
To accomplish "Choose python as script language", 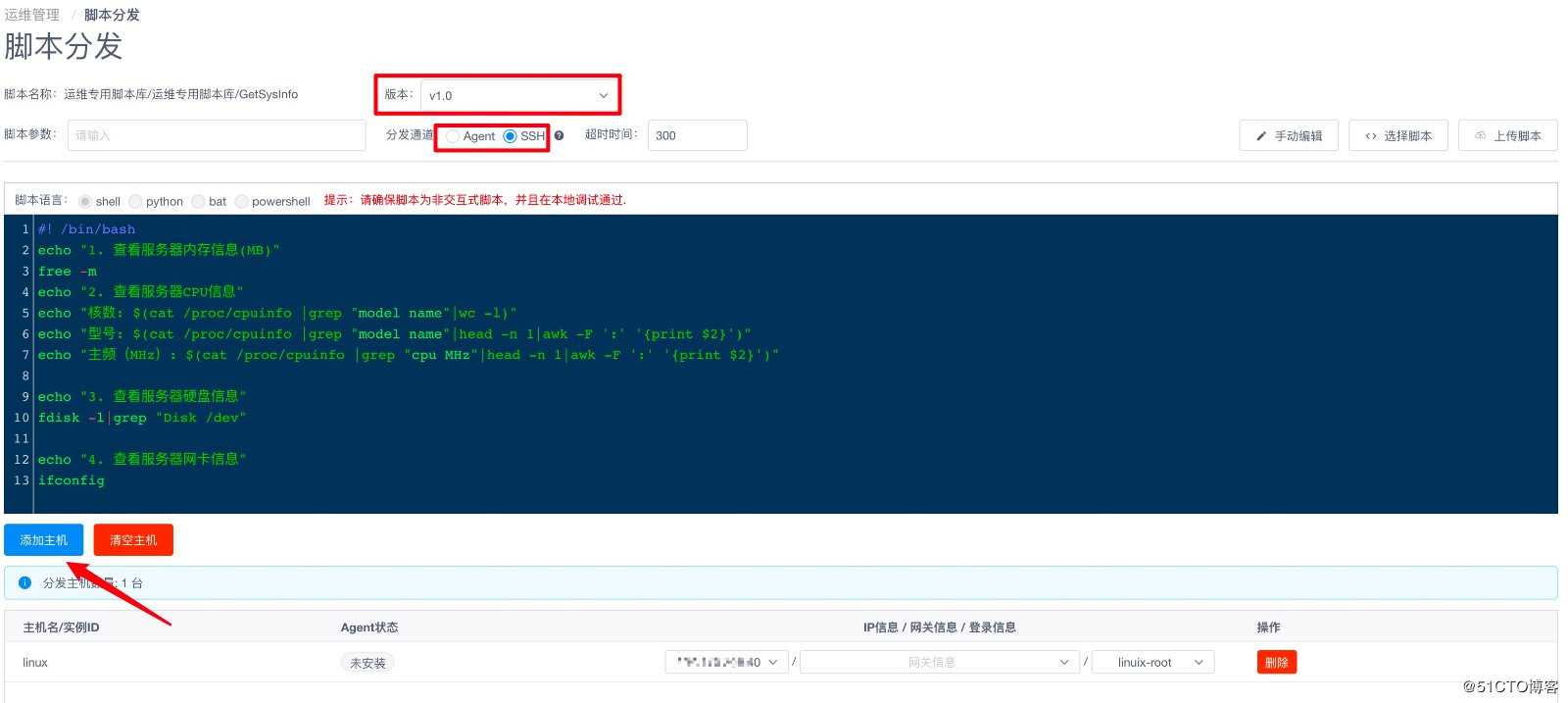I will [x=156, y=201].
